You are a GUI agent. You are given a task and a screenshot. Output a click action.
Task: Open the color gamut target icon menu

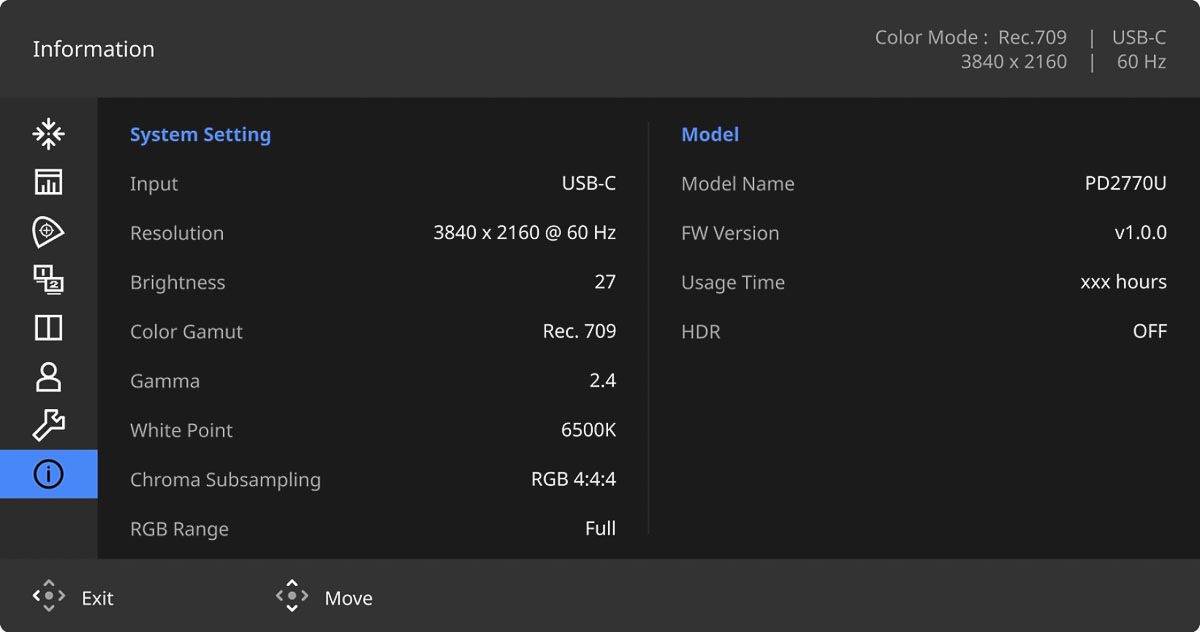[x=48, y=231]
